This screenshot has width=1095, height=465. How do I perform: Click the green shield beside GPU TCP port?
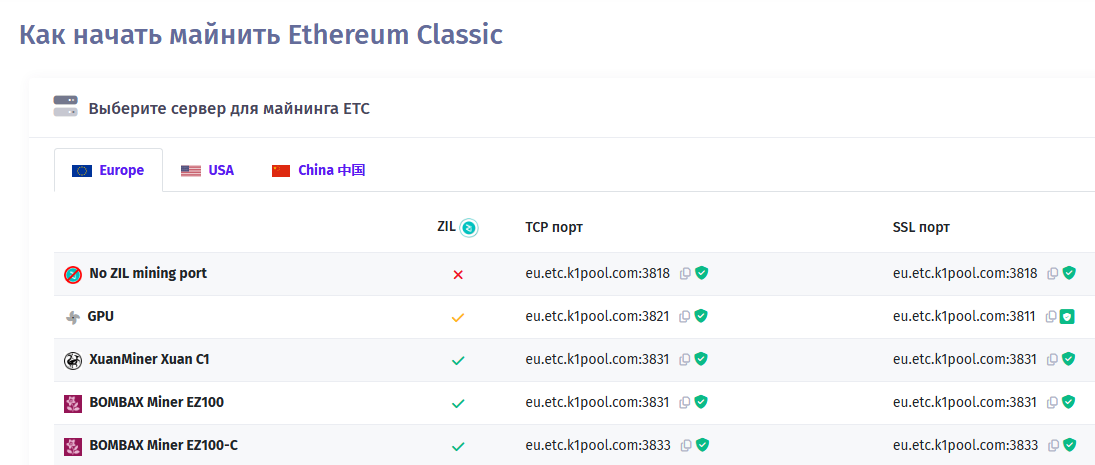701,316
